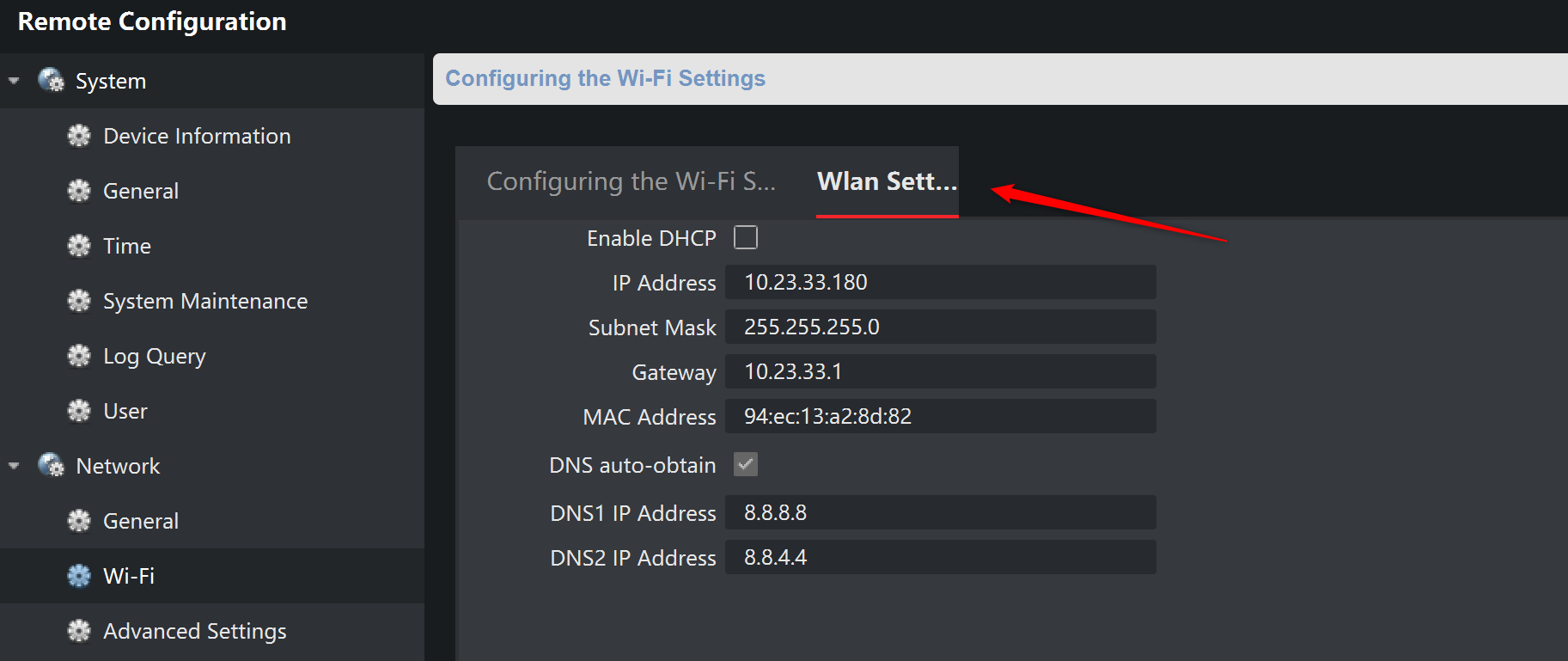
Task: Click the Gateway input field
Action: coord(940,371)
